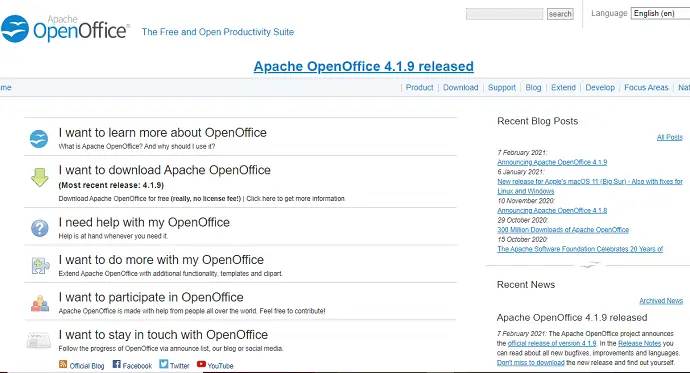Click the blue question mark help icon
Screen dimensions: 690x373
(x=40, y=228)
